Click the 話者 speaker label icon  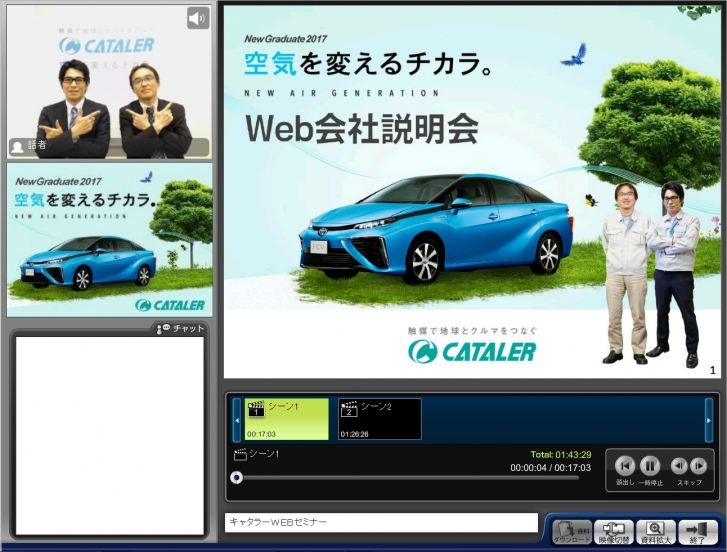pos(18,147)
